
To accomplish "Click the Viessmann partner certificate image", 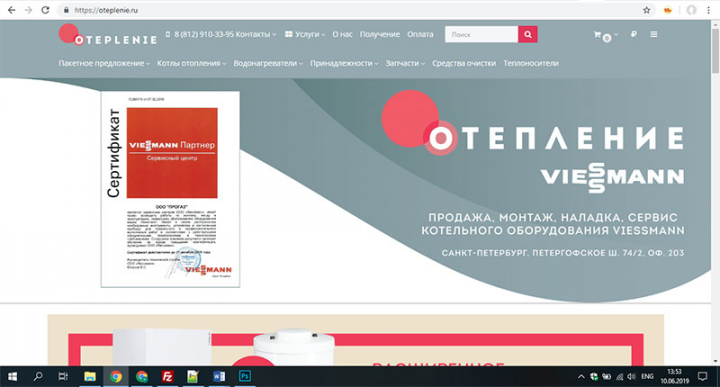I will 170,189.
